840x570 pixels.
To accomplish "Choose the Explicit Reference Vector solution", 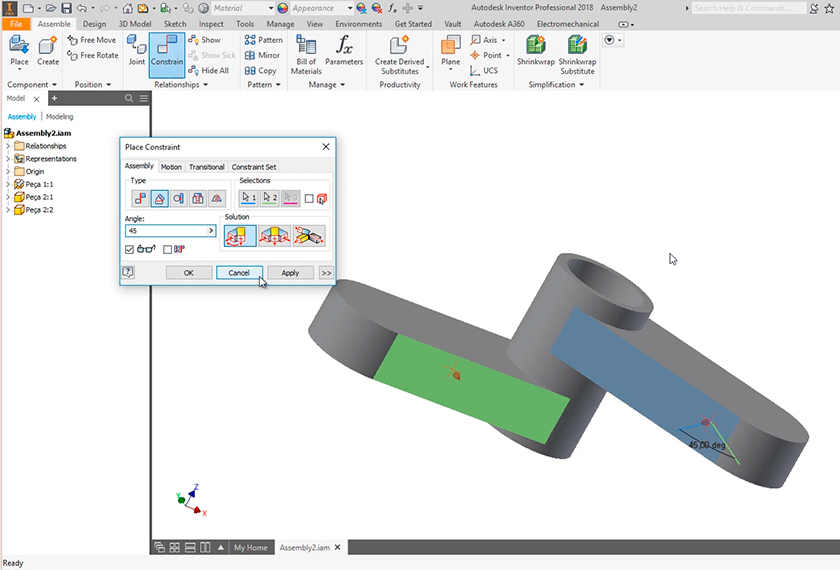I will click(x=308, y=236).
